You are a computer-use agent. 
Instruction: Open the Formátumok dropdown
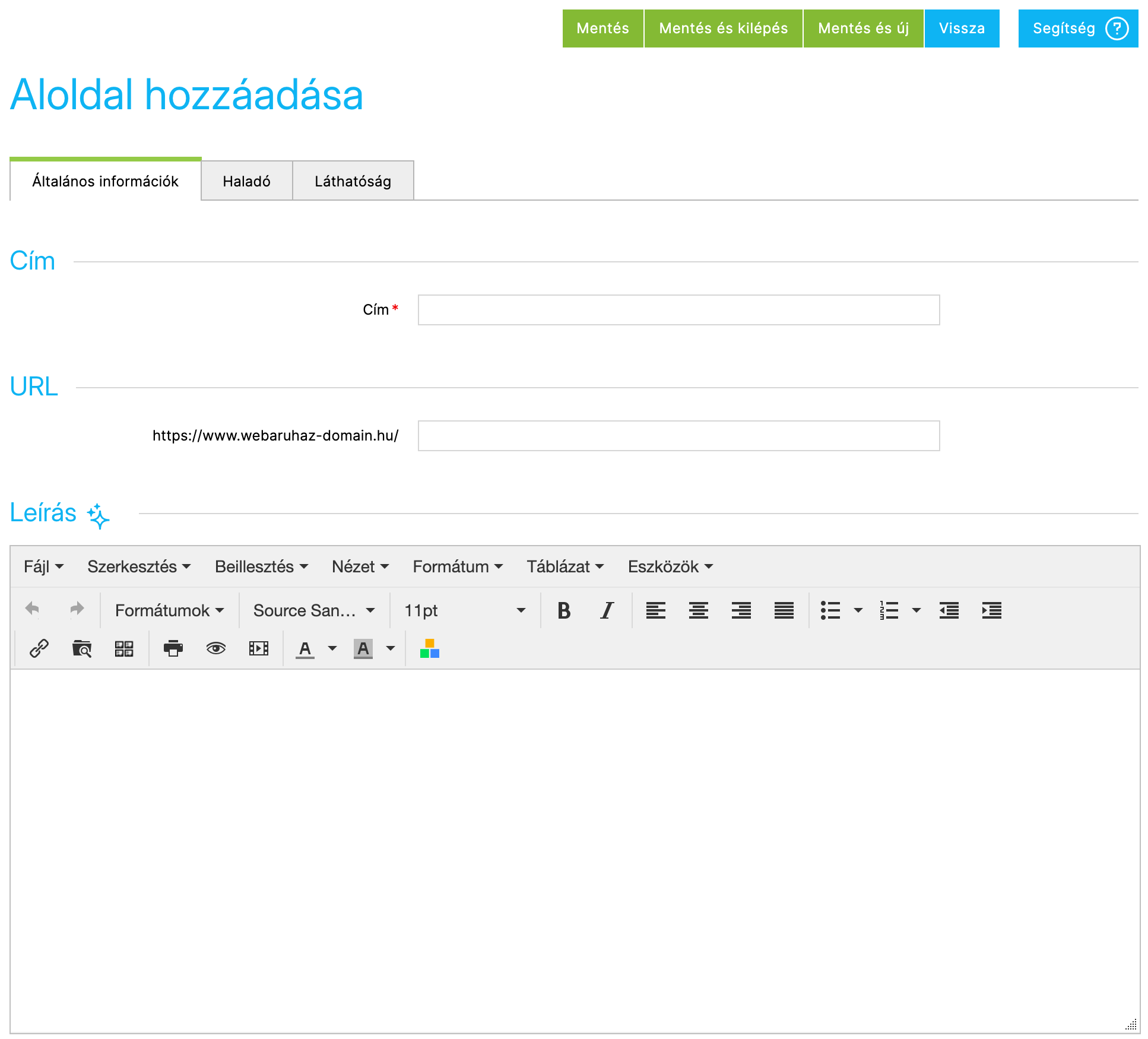click(169, 610)
